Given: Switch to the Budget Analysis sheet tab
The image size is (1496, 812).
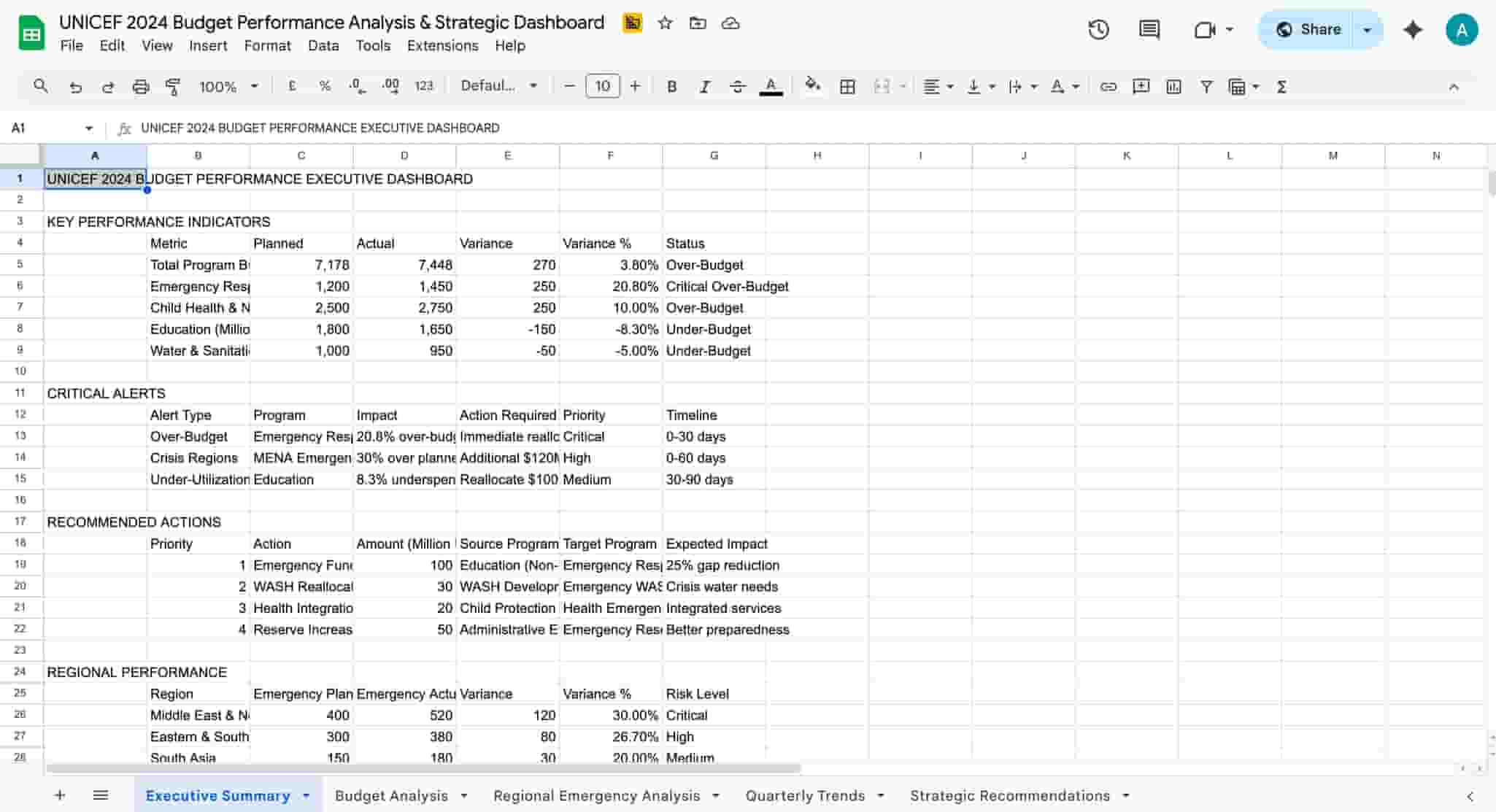Looking at the screenshot, I should pyautogui.click(x=392, y=795).
